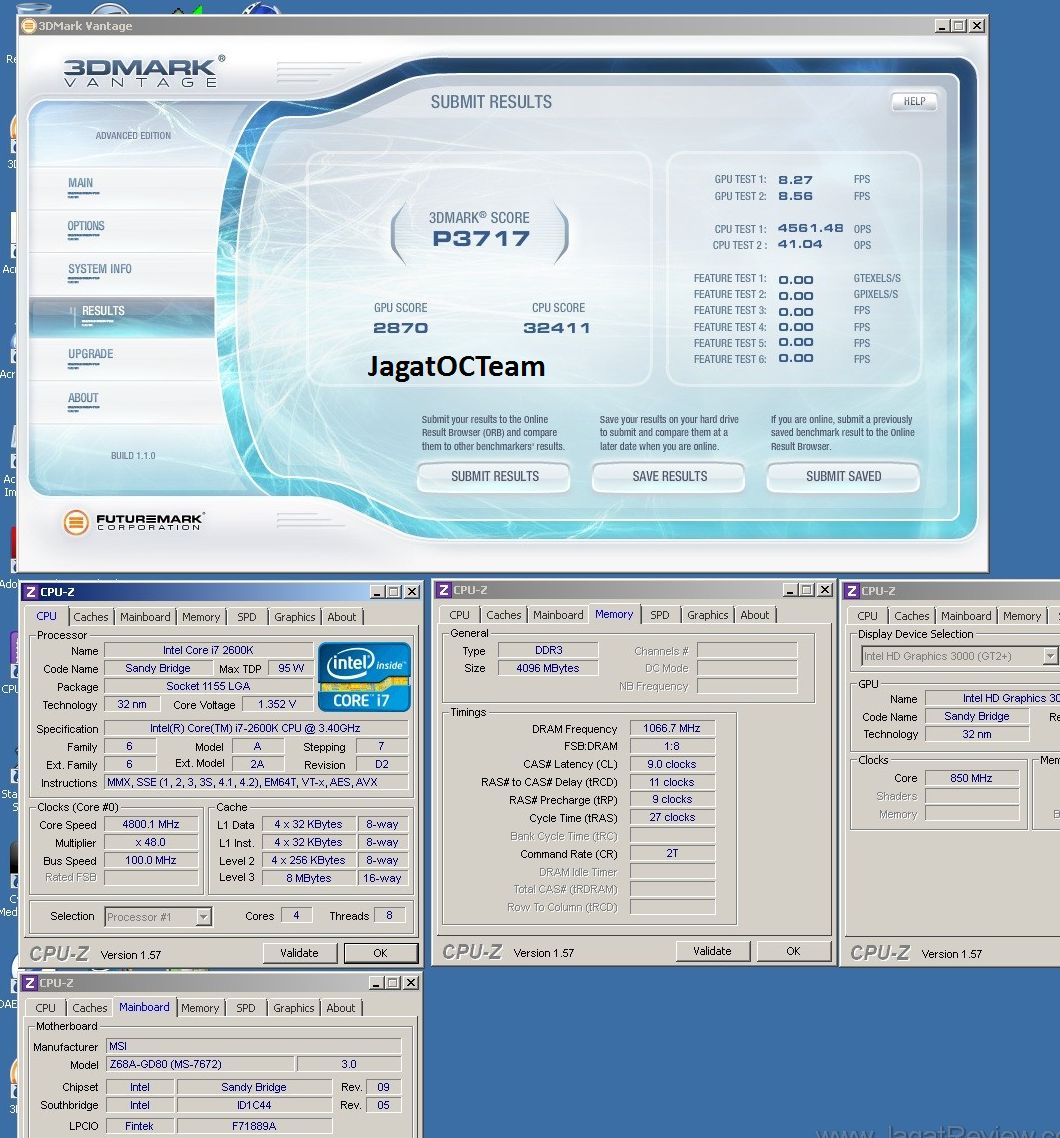This screenshot has width=1060, height=1138.
Task: Open the SYSTEM INFO section in 3DMark
Action: (x=100, y=269)
